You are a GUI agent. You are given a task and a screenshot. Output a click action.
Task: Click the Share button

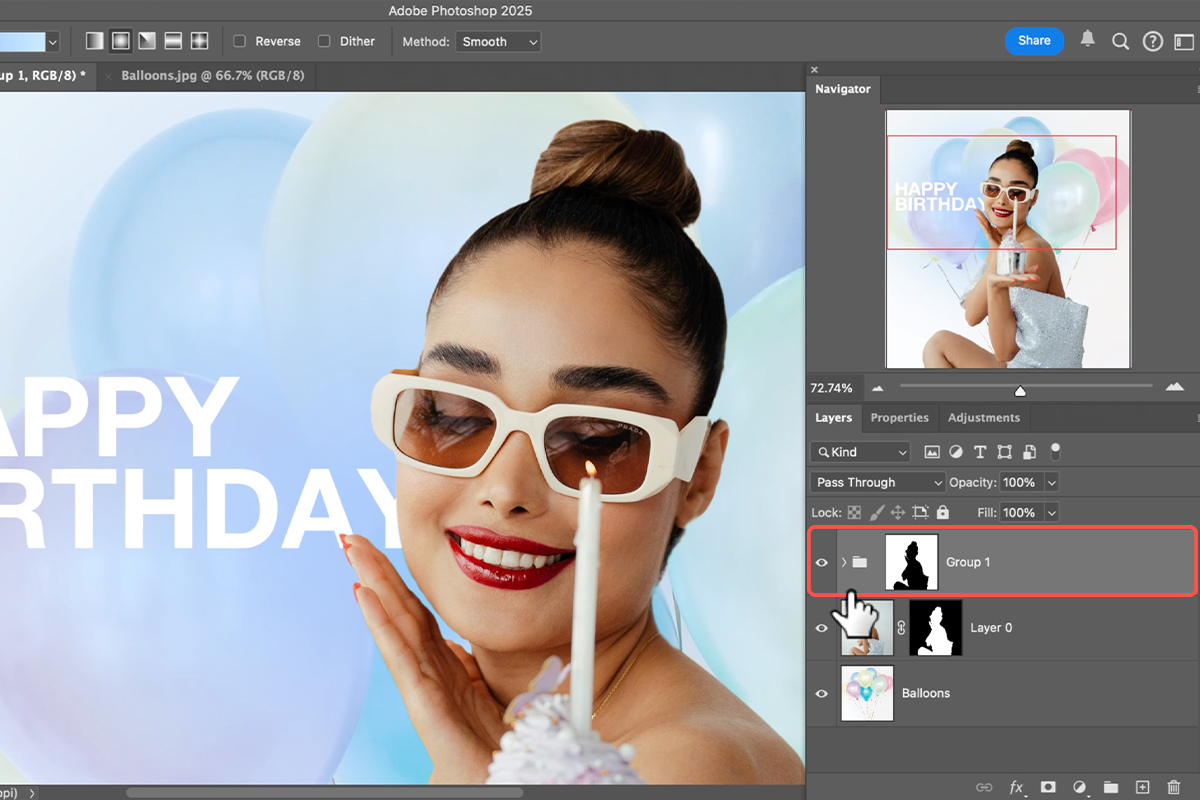click(1034, 41)
